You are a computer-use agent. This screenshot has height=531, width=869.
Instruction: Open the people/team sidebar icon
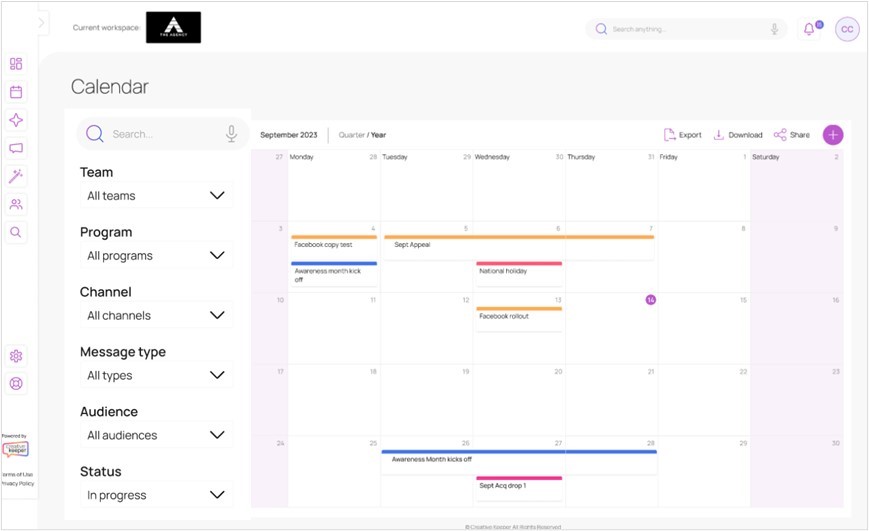tap(16, 204)
